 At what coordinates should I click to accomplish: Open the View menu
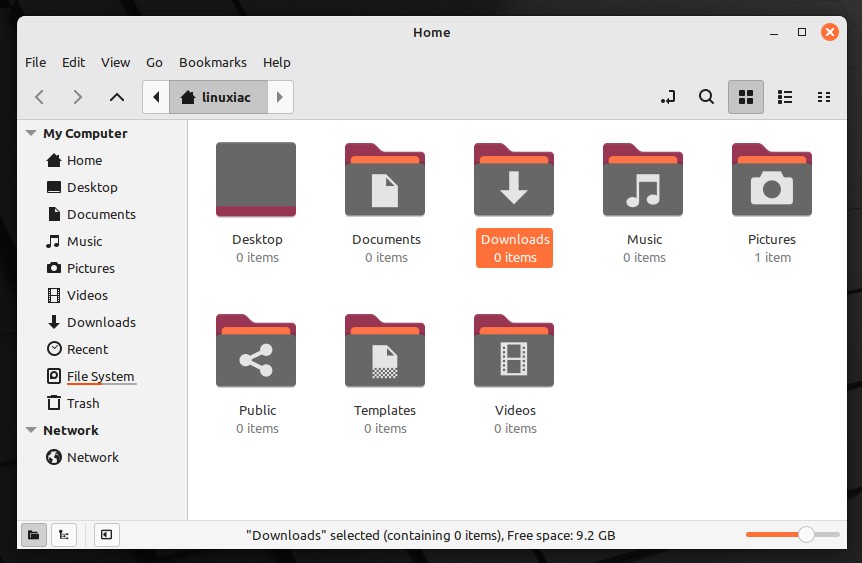[x=115, y=63]
